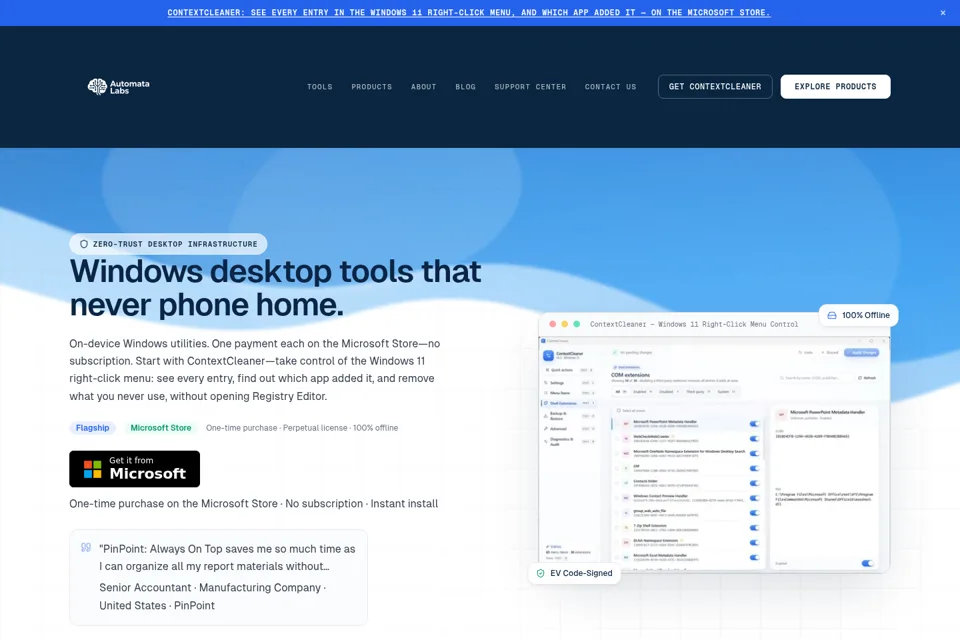Open the ContextCleaner app screenshot preview
The width and height of the screenshot is (960, 640).
714,454
